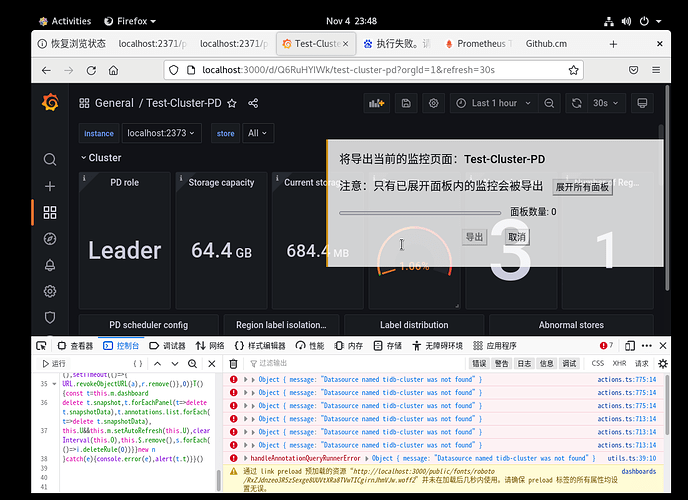The width and height of the screenshot is (688, 500).
Task: Star the Test-Cluster-PD dashboard
Action: pos(232,103)
